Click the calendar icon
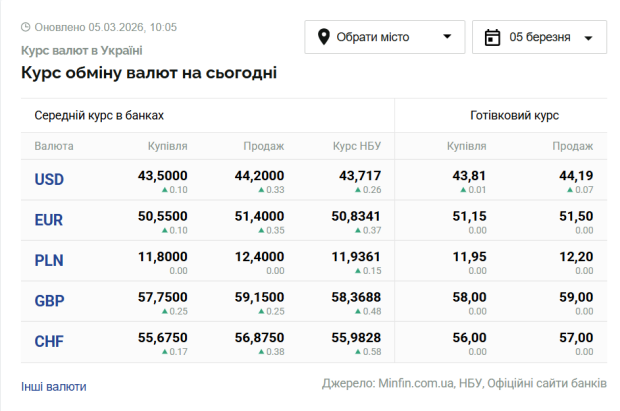 click(491, 37)
